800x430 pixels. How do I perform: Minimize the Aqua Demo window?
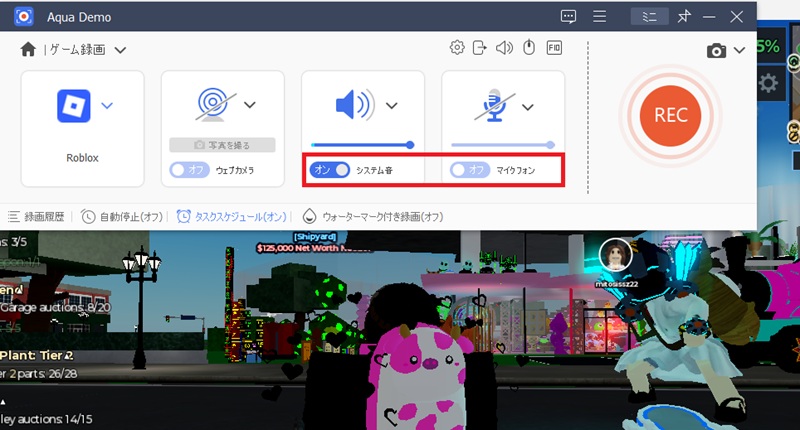click(x=709, y=17)
